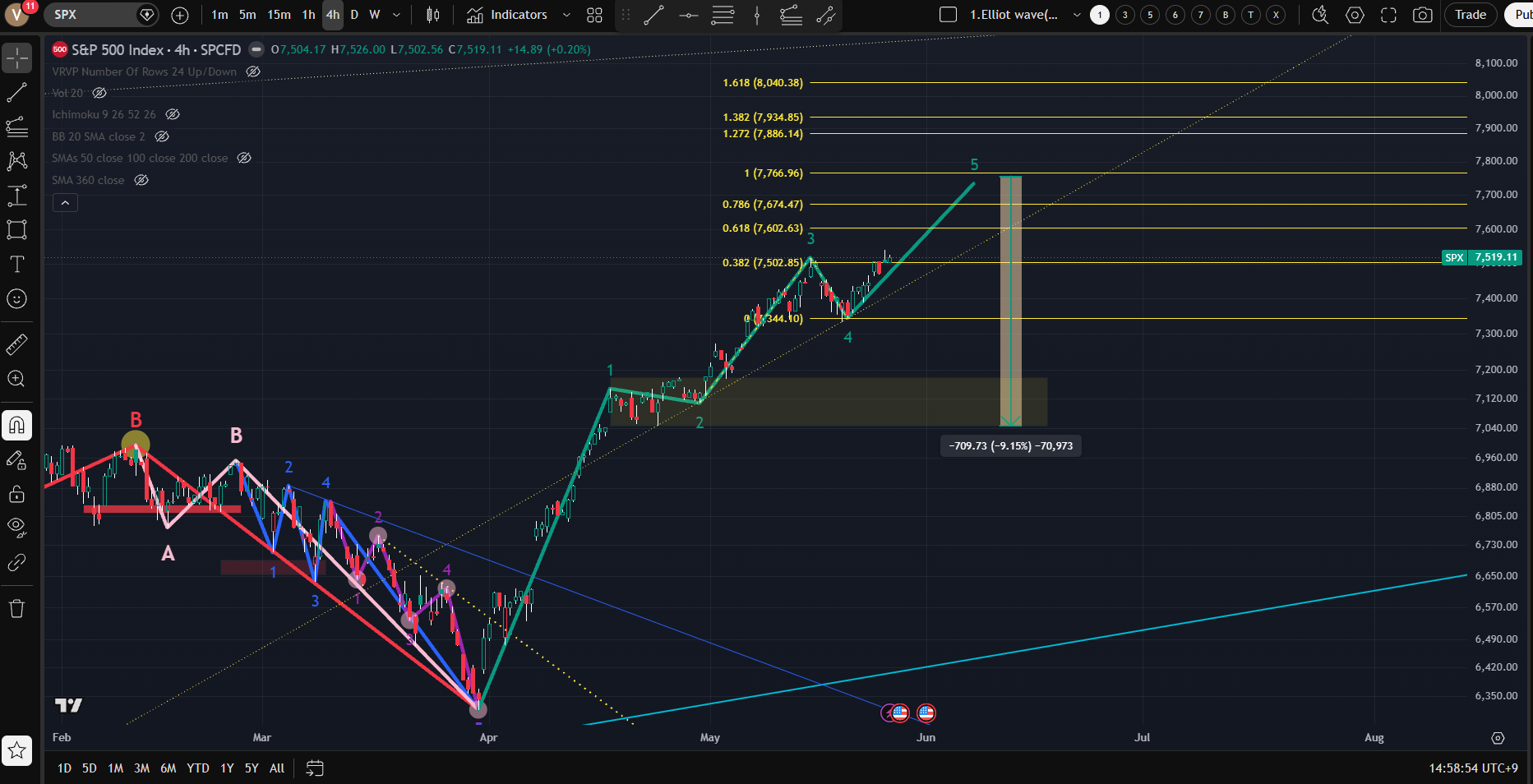The width and height of the screenshot is (1533, 784).
Task: Switch to 5m timeframe
Action: 247,15
